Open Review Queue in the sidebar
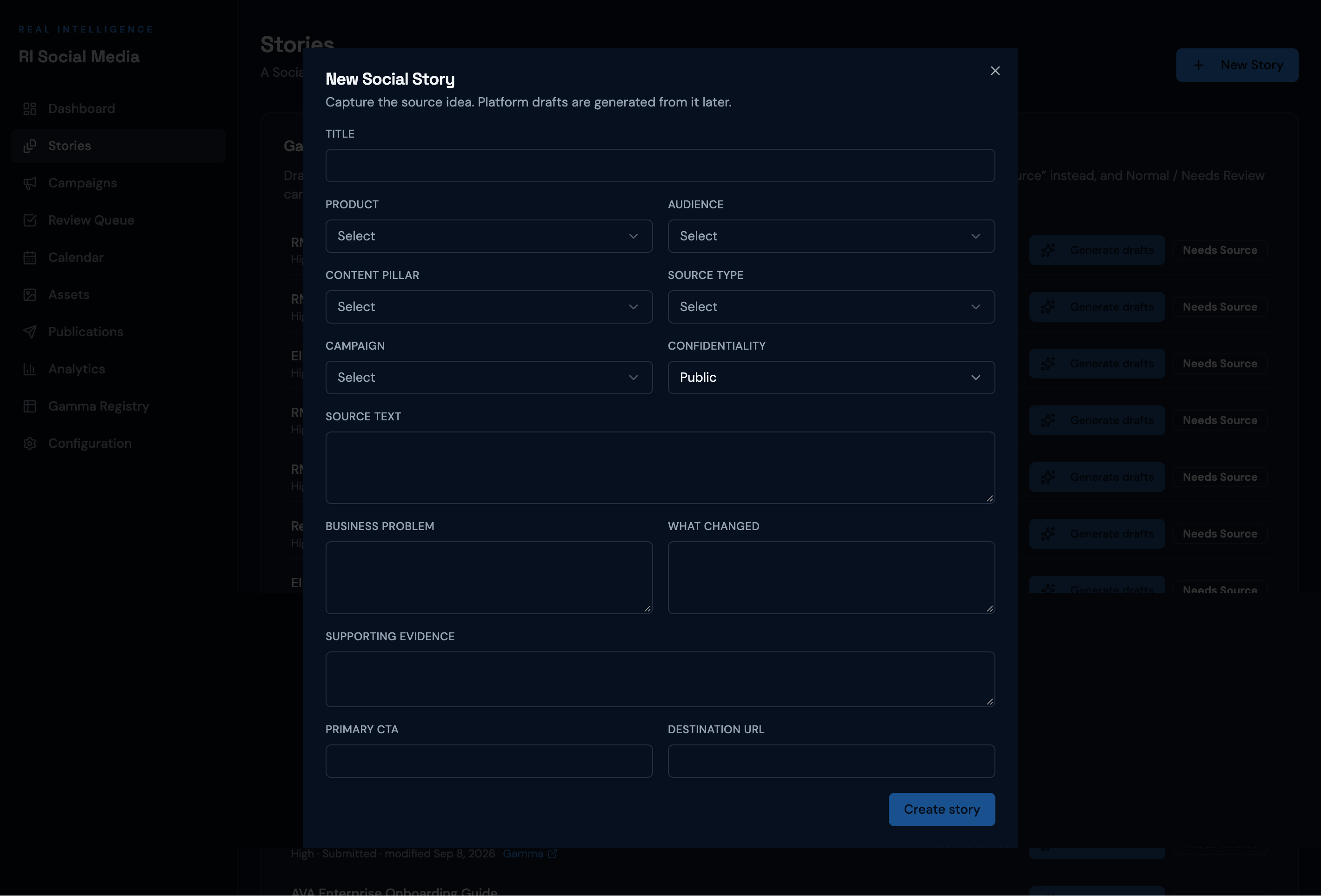The image size is (1321, 896). (119, 220)
